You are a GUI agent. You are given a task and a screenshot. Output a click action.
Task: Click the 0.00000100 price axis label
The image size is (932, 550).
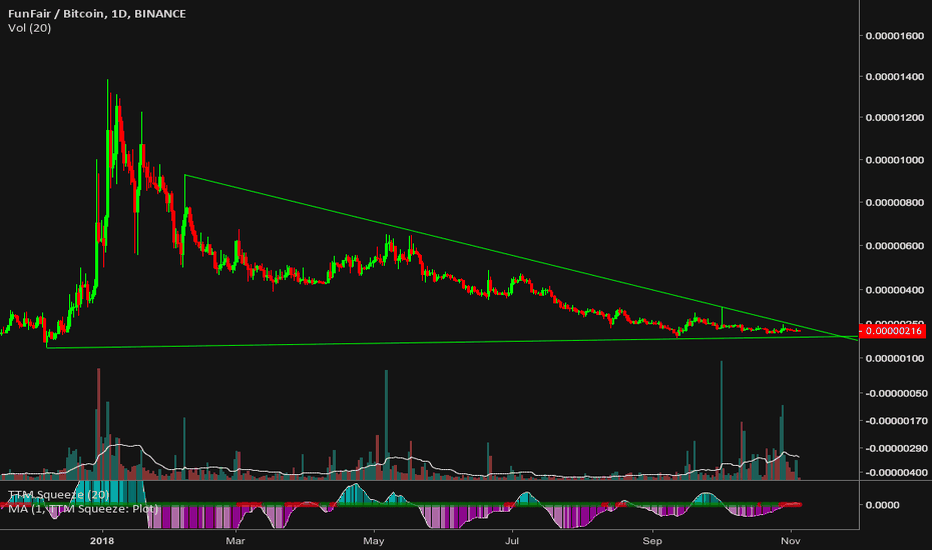895,359
